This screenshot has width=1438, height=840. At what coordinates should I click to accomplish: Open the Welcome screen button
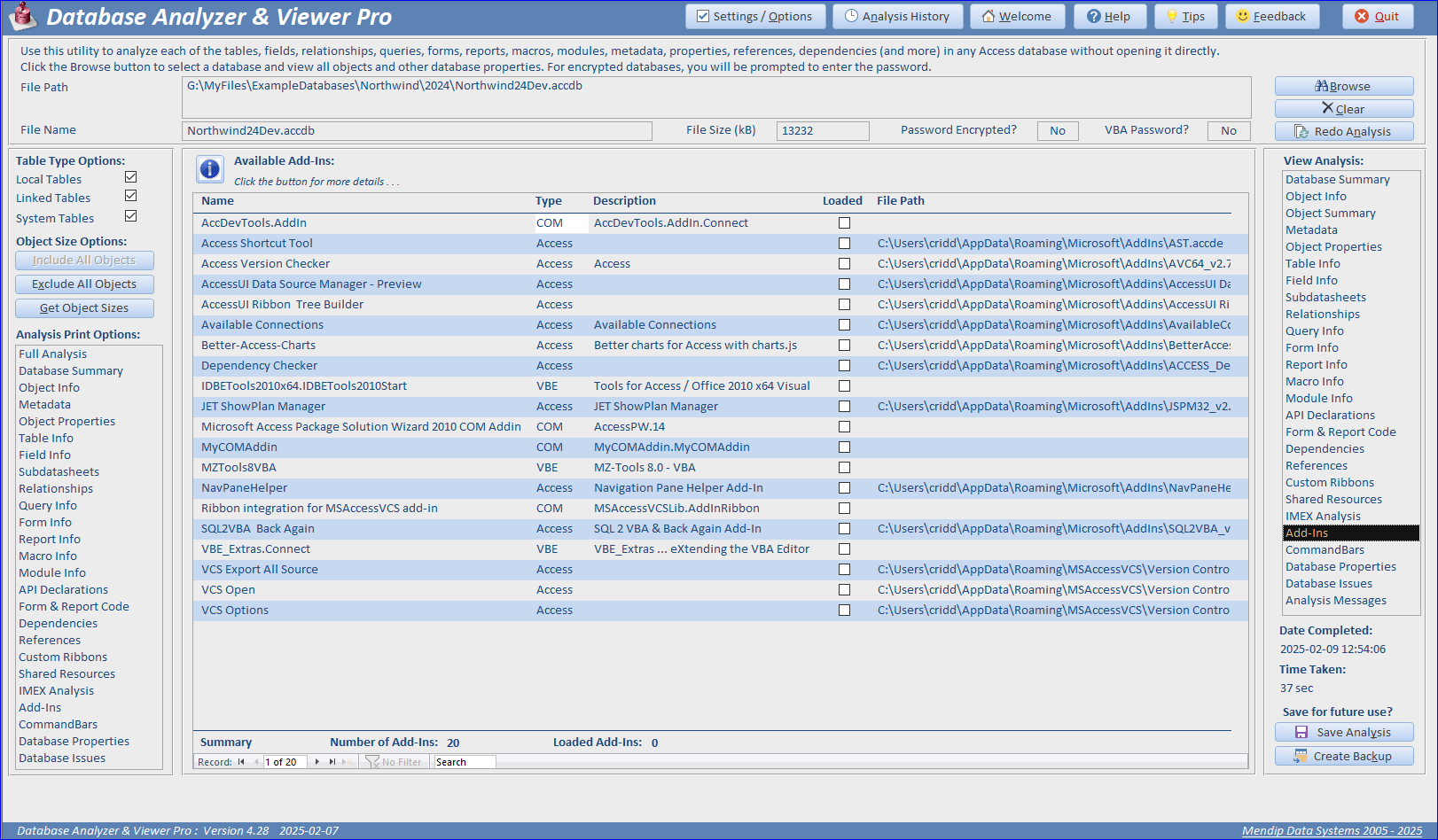click(1017, 16)
